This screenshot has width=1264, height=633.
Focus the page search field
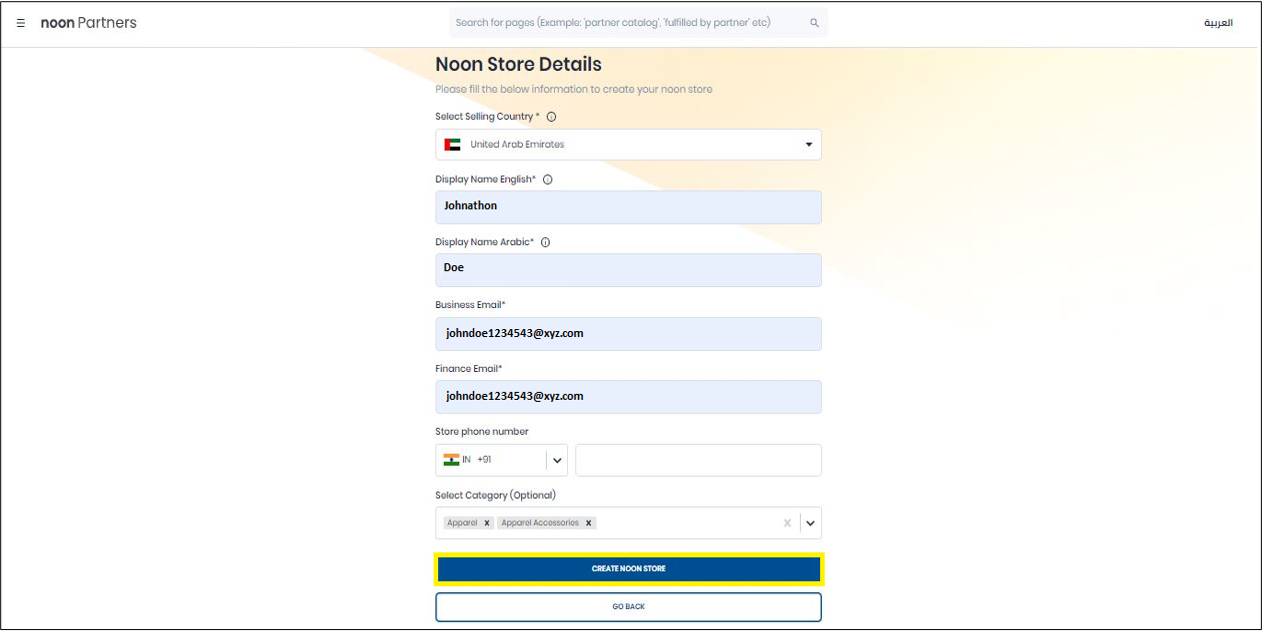click(x=625, y=23)
